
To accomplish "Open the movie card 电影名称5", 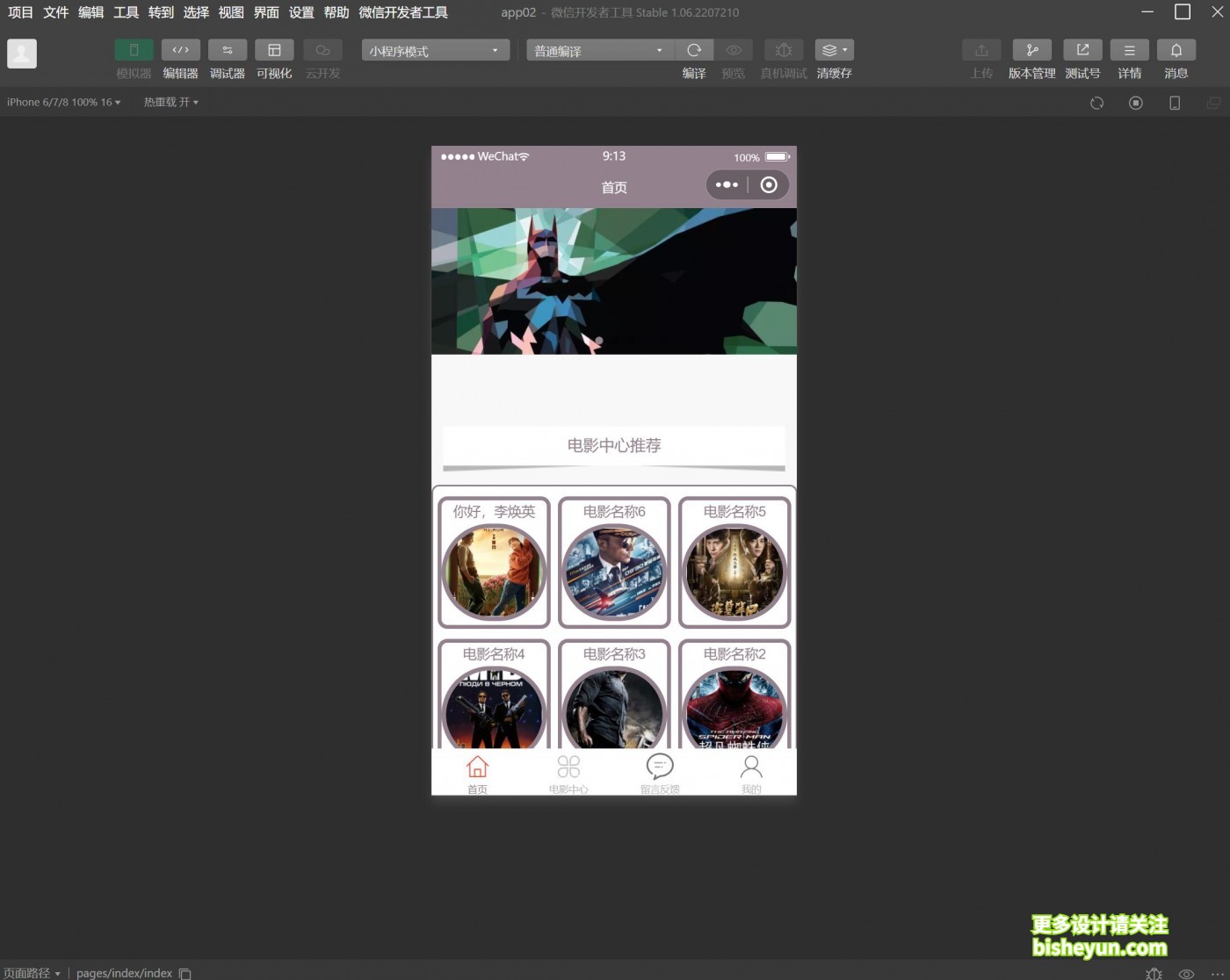I will point(734,562).
